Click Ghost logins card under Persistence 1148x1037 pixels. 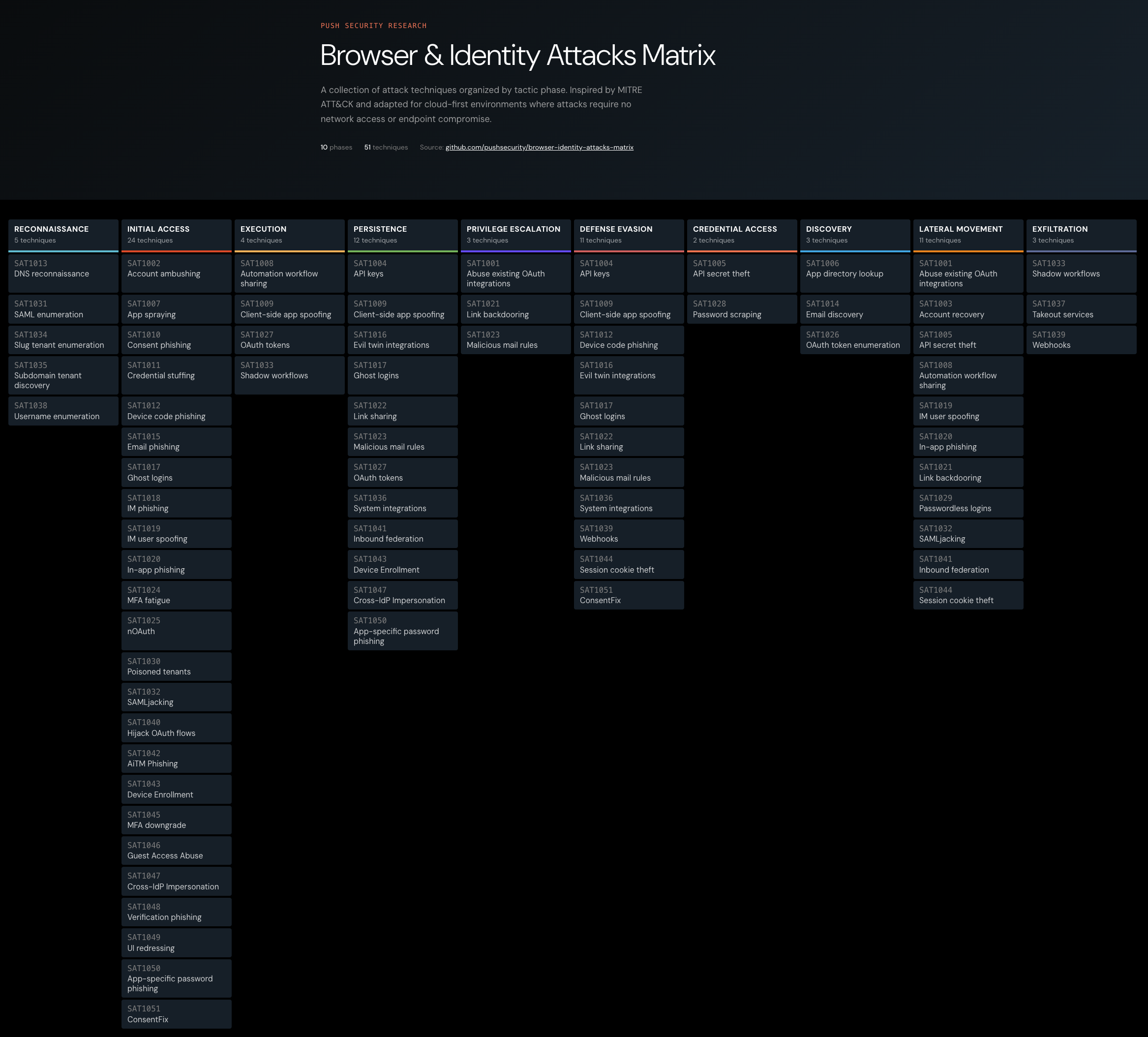[403, 375]
